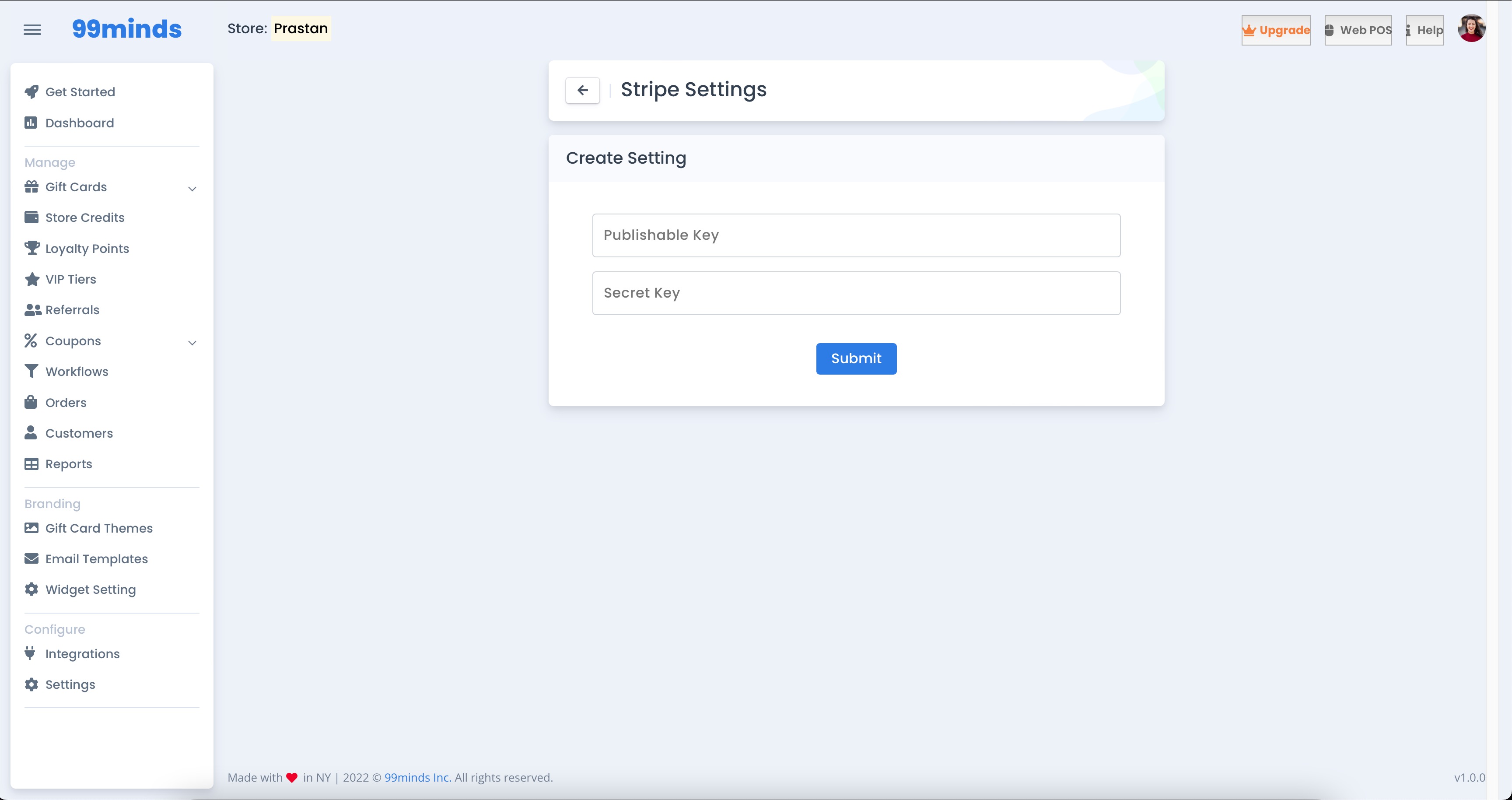Click the Get Started rocket icon
Viewport: 1512px width, 800px height.
pyautogui.click(x=31, y=91)
